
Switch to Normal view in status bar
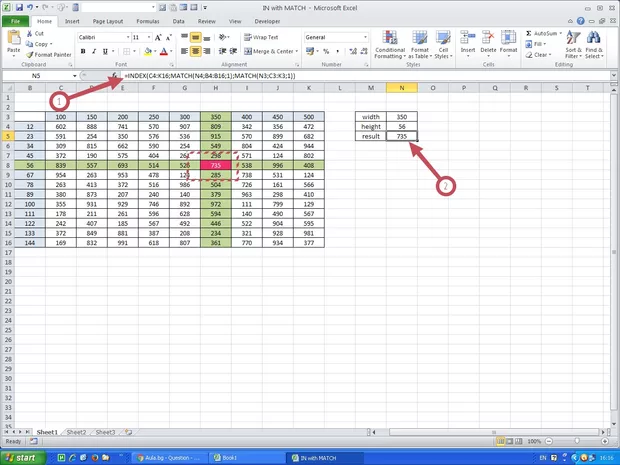coord(501,441)
